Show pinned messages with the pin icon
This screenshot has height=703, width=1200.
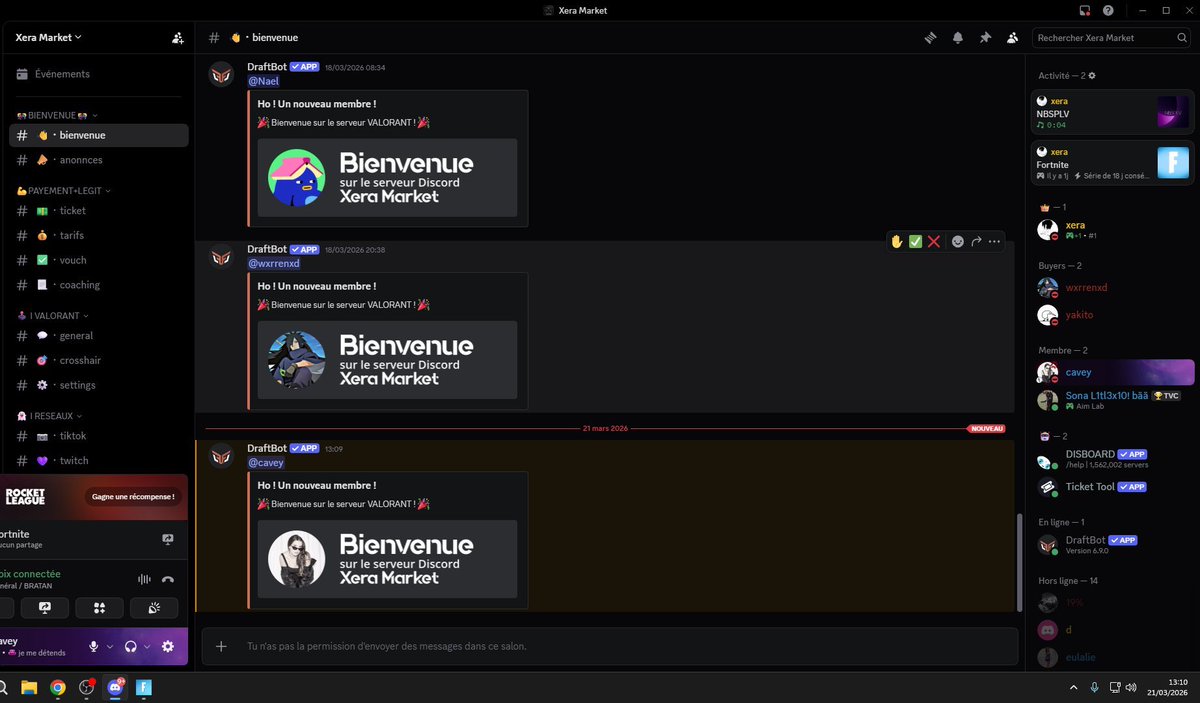(x=985, y=37)
